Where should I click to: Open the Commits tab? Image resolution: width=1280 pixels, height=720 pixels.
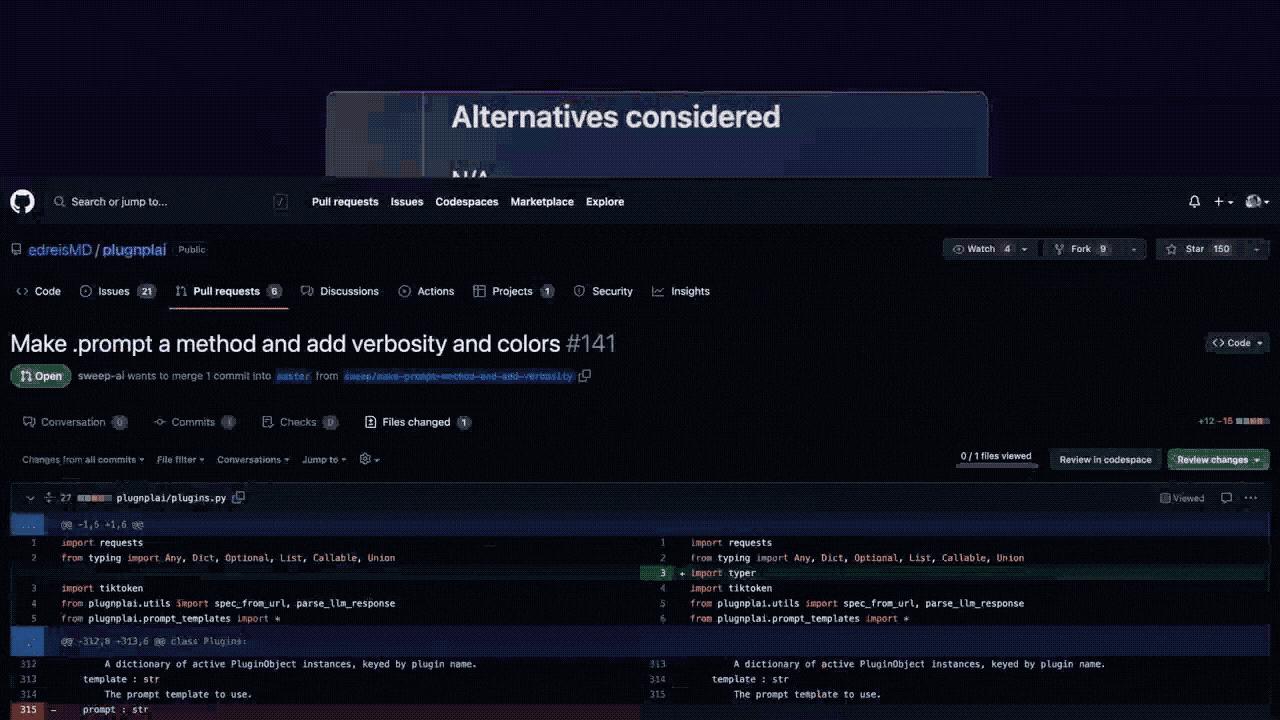[194, 421]
